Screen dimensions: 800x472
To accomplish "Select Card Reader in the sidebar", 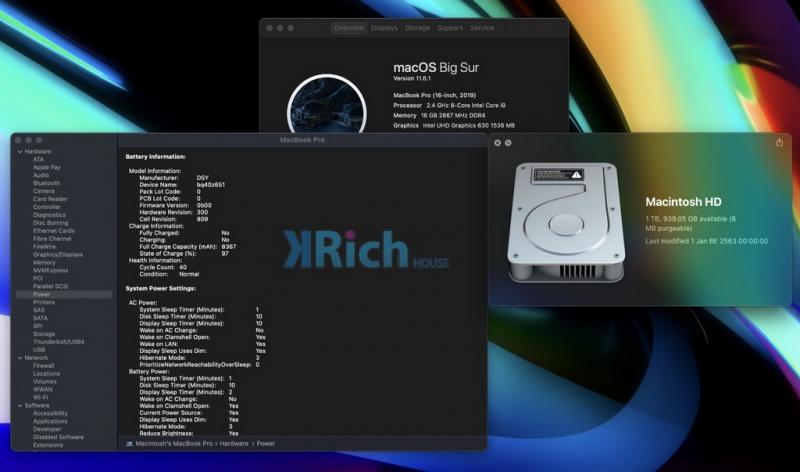I will pos(50,199).
